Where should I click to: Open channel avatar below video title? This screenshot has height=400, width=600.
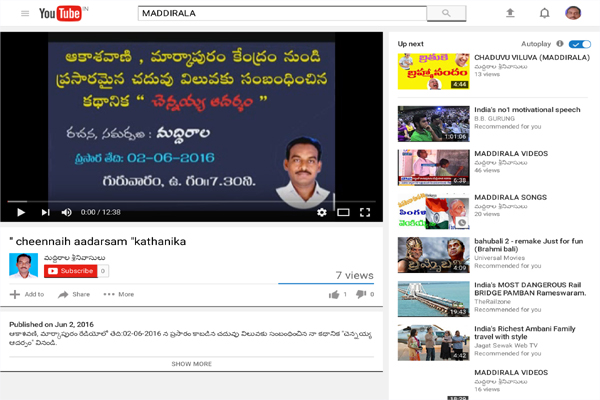[x=24, y=265]
